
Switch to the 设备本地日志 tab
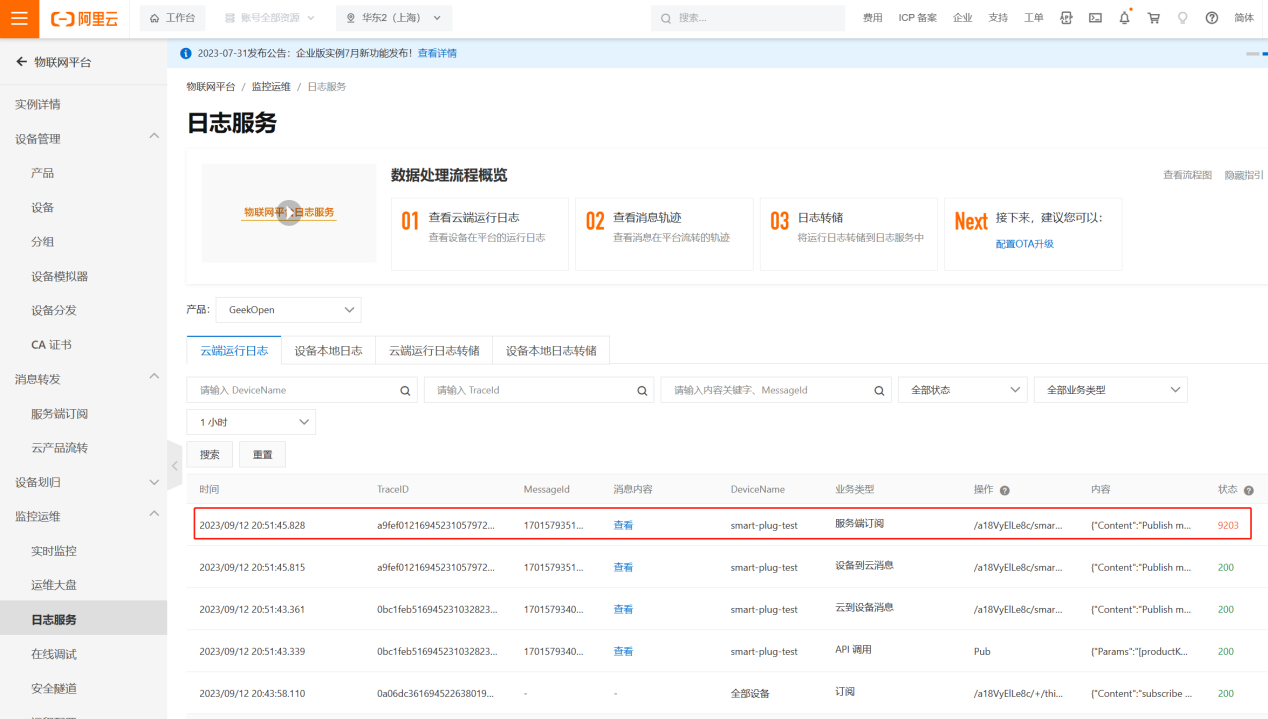(328, 351)
